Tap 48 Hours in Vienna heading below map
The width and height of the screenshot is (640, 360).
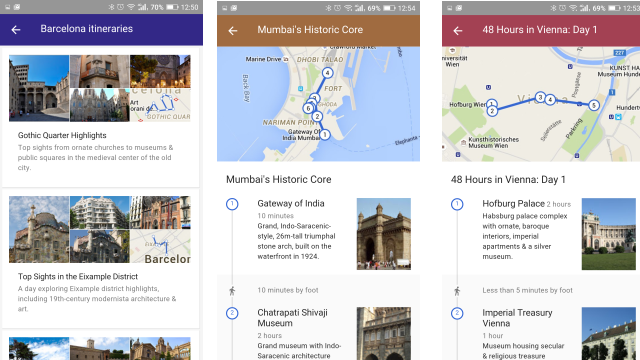508,180
